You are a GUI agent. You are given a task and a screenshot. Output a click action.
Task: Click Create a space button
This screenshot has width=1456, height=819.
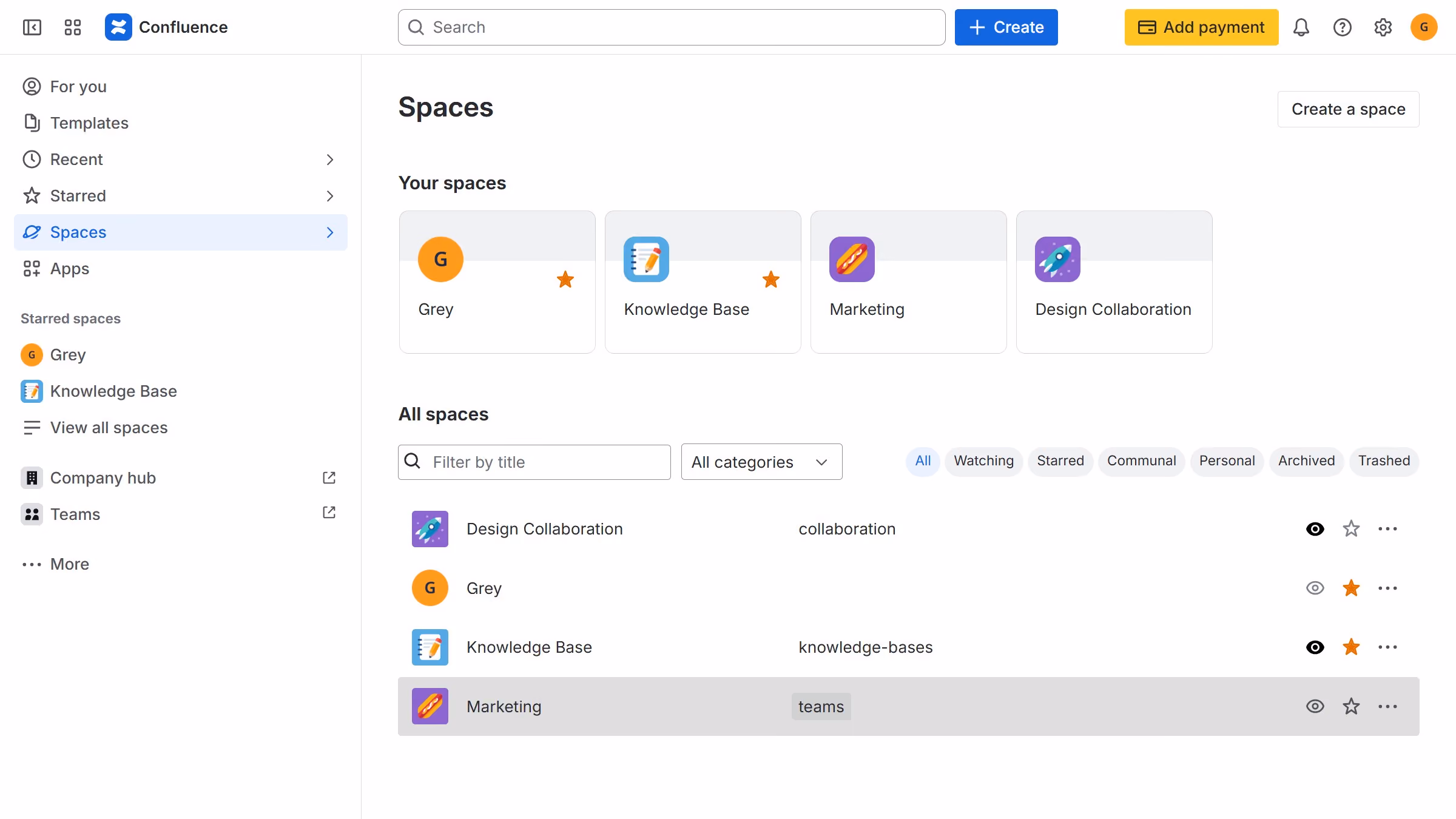pyautogui.click(x=1348, y=109)
